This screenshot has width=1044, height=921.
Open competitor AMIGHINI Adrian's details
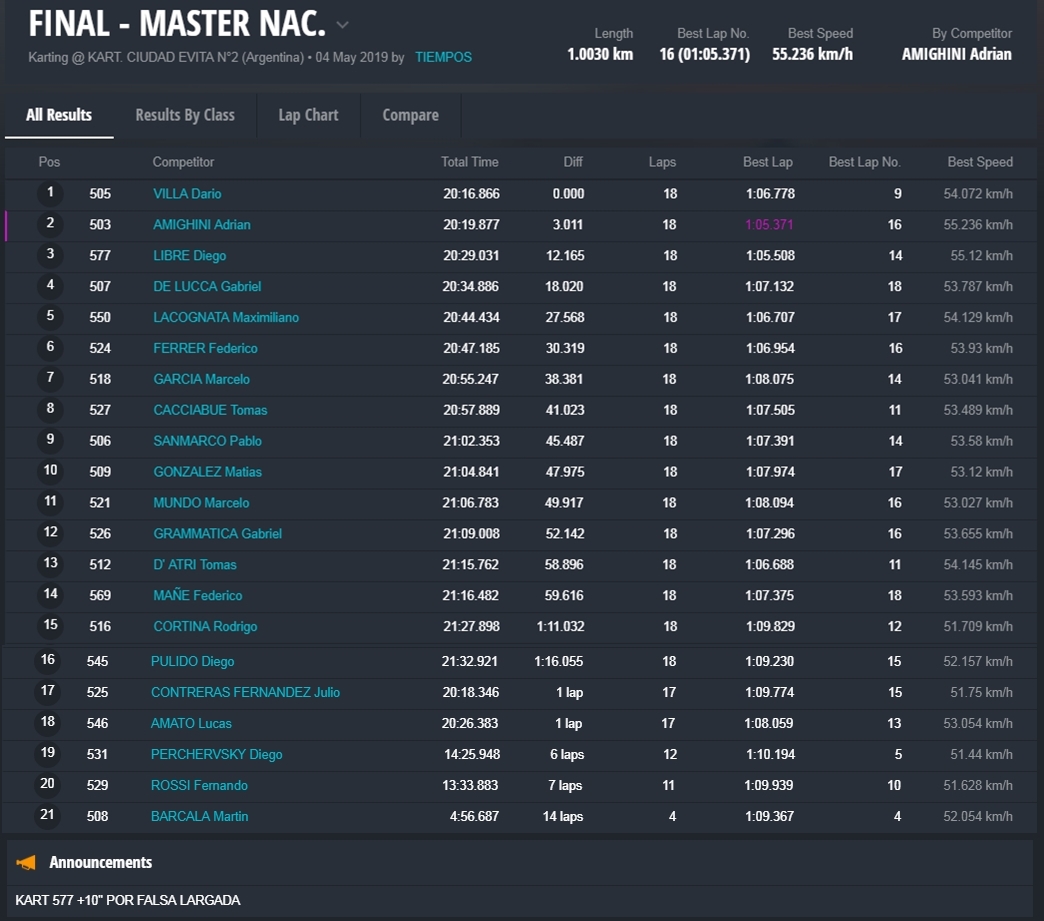pyautogui.click(x=201, y=225)
